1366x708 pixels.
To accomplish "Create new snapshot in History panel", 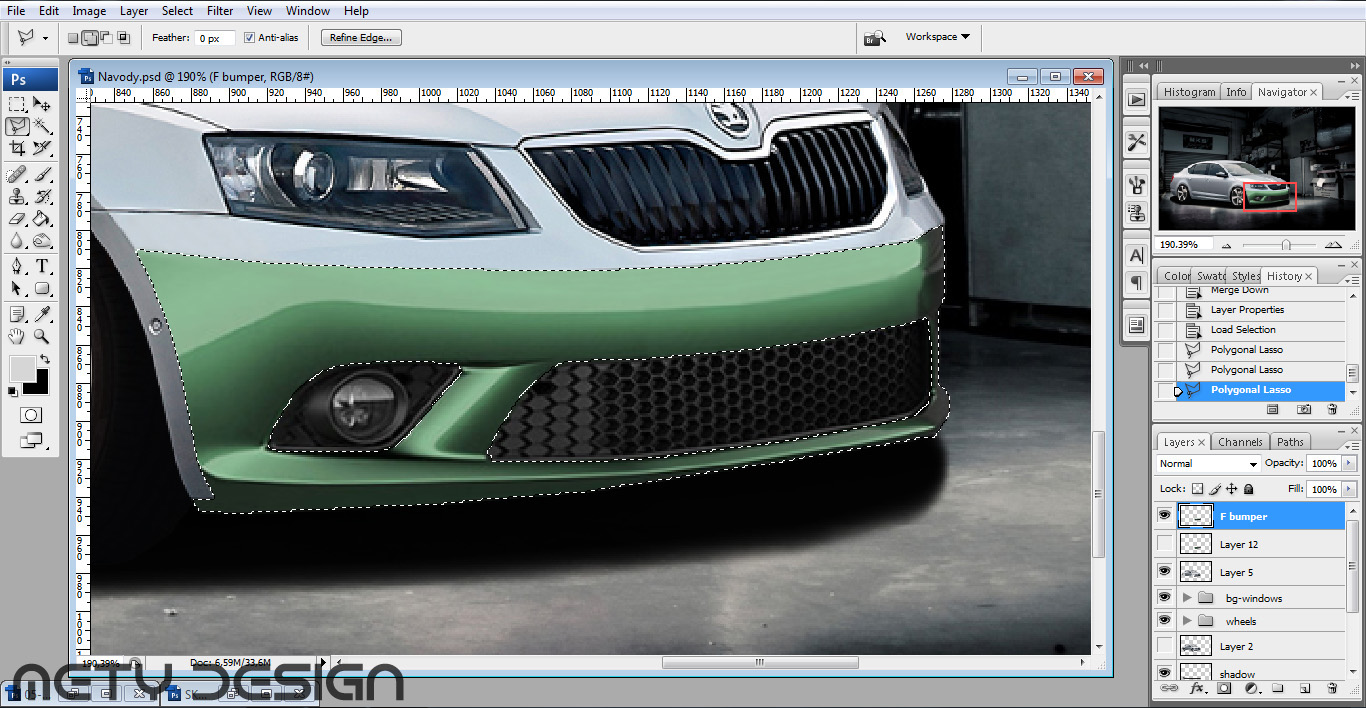I will coord(1304,410).
